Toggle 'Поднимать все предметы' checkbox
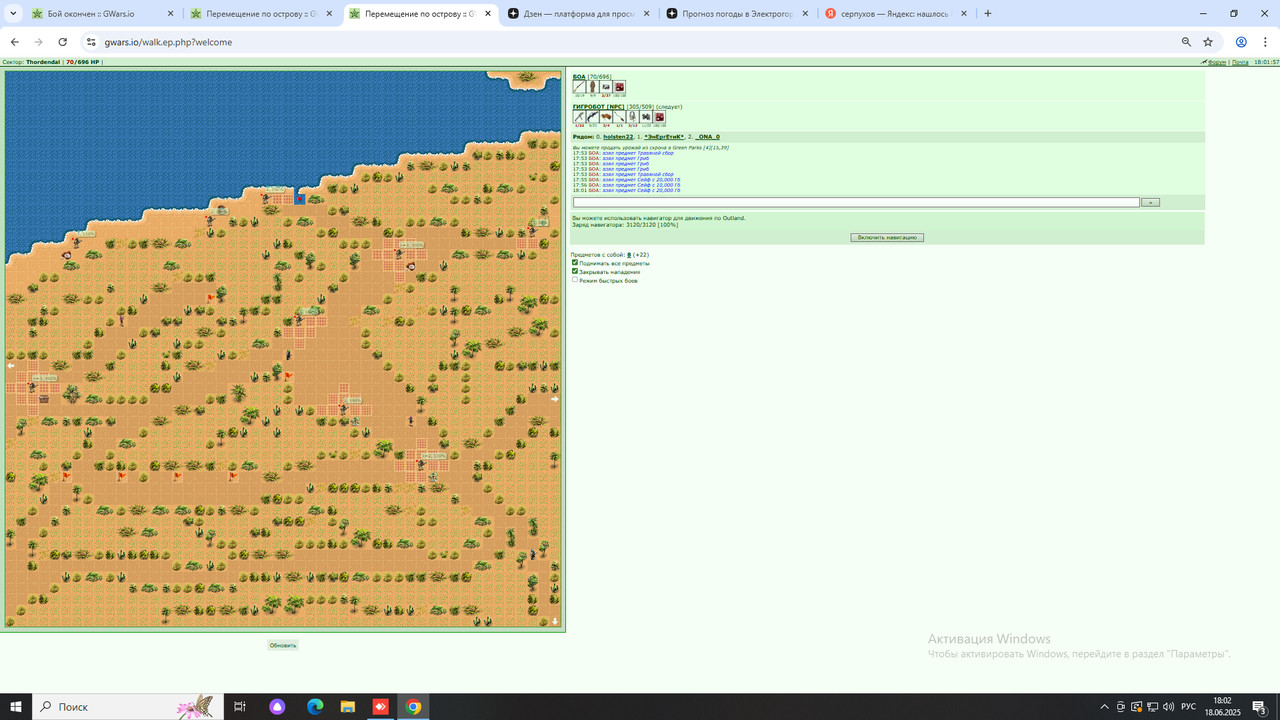 575,263
